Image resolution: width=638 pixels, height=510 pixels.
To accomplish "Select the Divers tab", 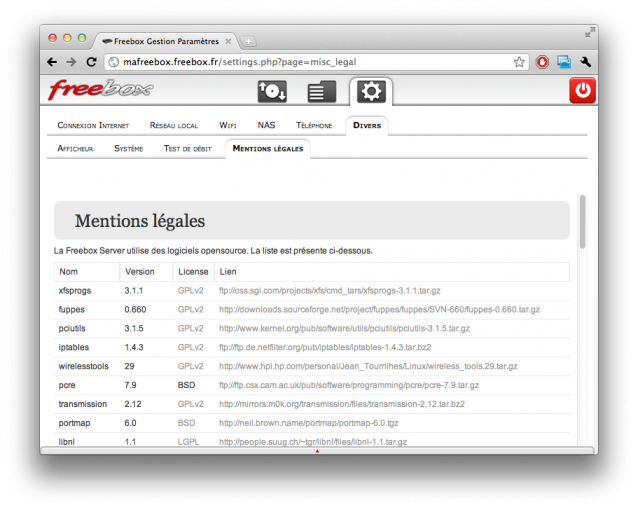I will coord(367,125).
